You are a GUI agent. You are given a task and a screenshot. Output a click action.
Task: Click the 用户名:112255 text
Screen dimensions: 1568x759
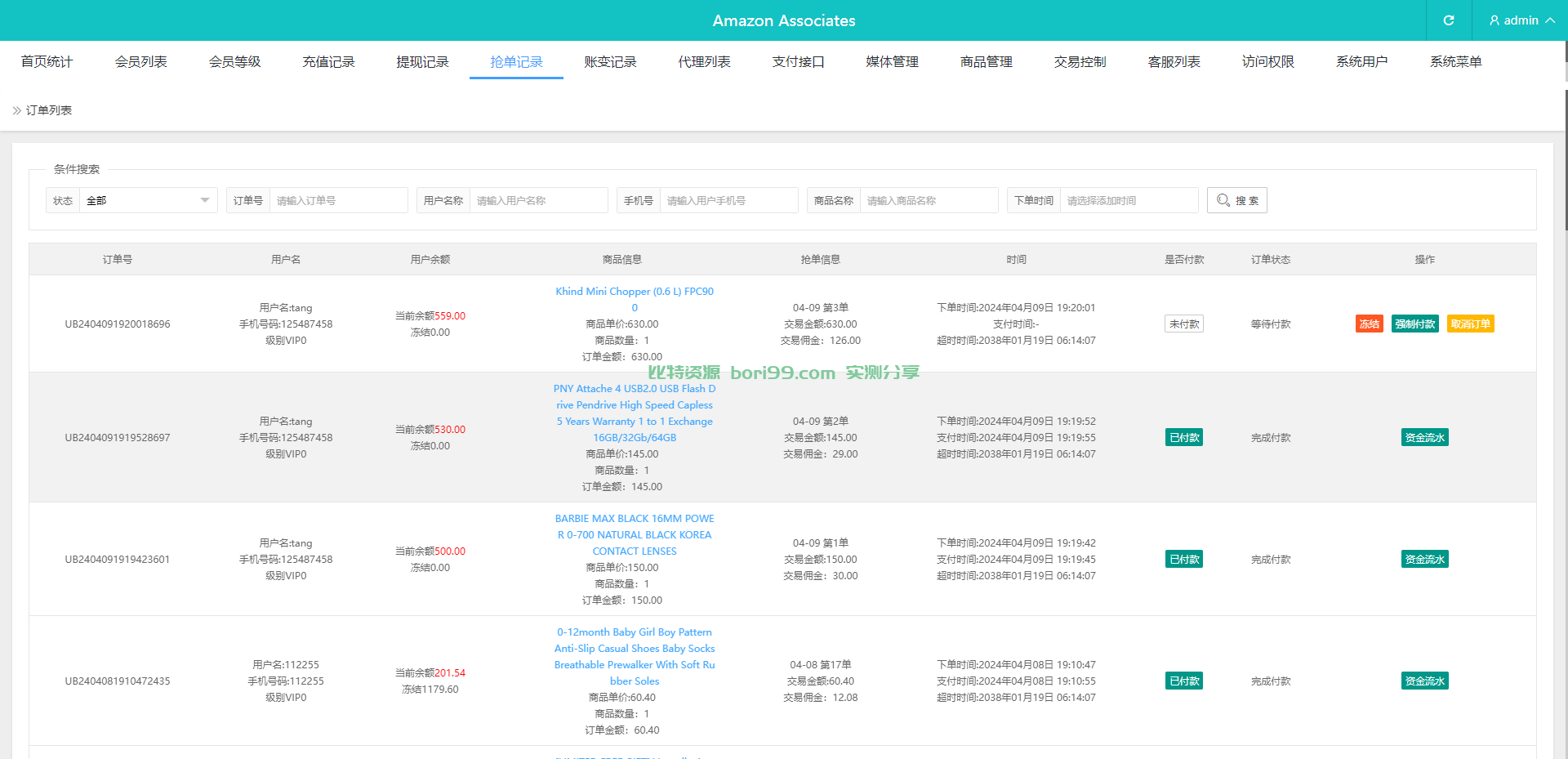click(286, 665)
